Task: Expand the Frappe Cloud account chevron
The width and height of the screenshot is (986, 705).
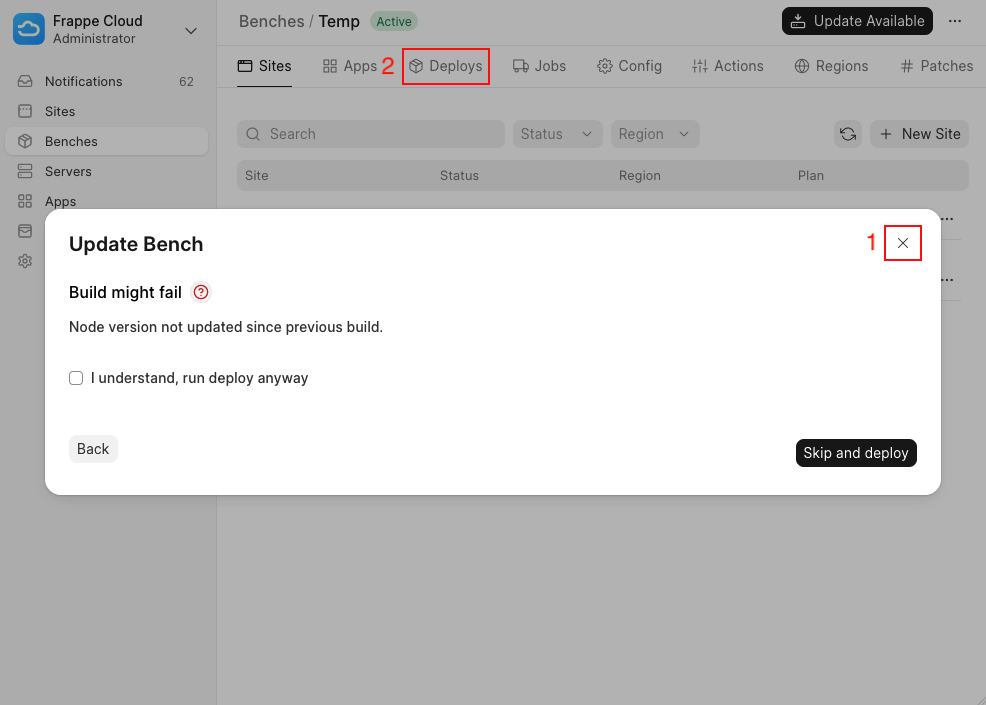Action: (x=191, y=30)
